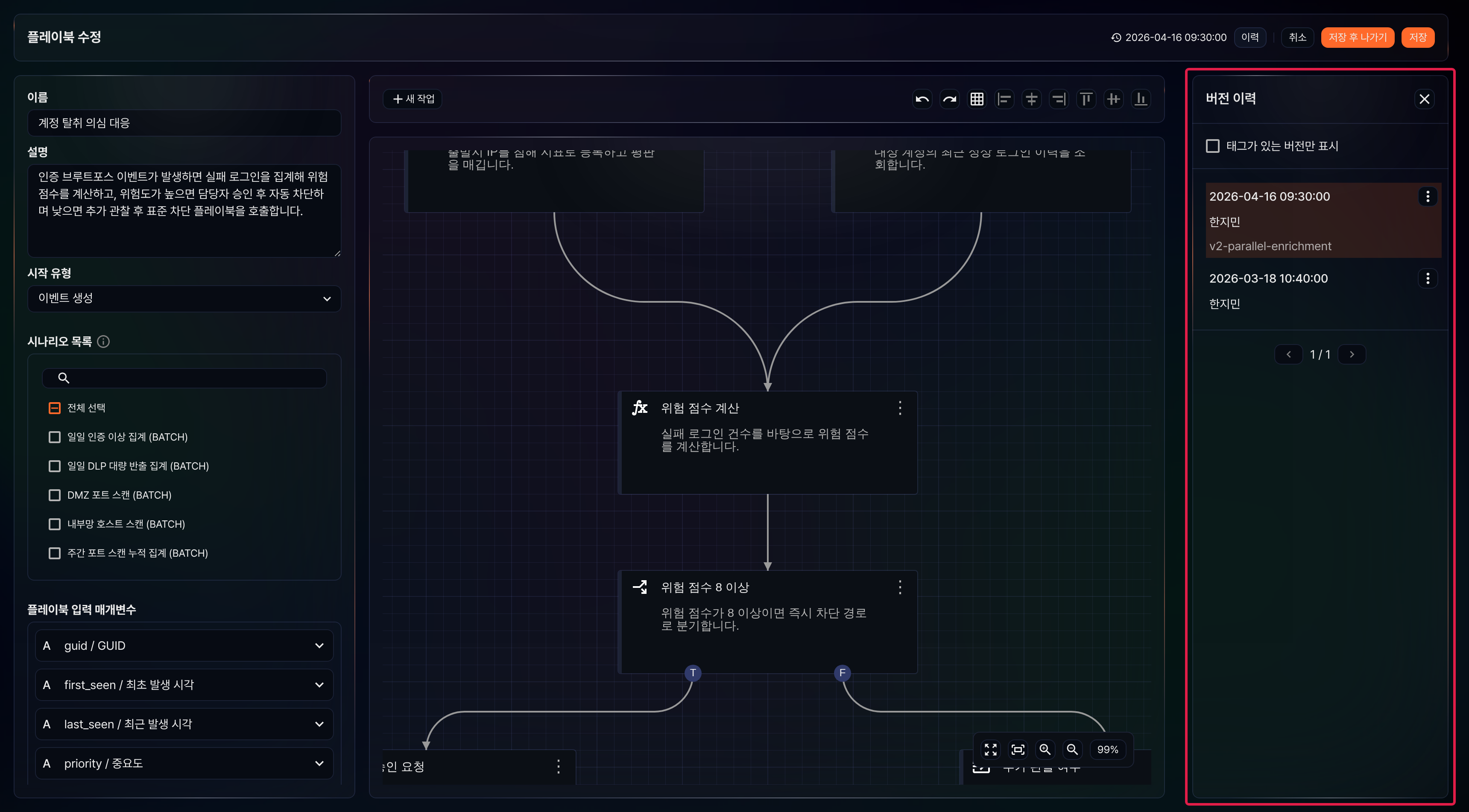Click the 이력 button in header
The image size is (1469, 812).
click(x=1250, y=38)
